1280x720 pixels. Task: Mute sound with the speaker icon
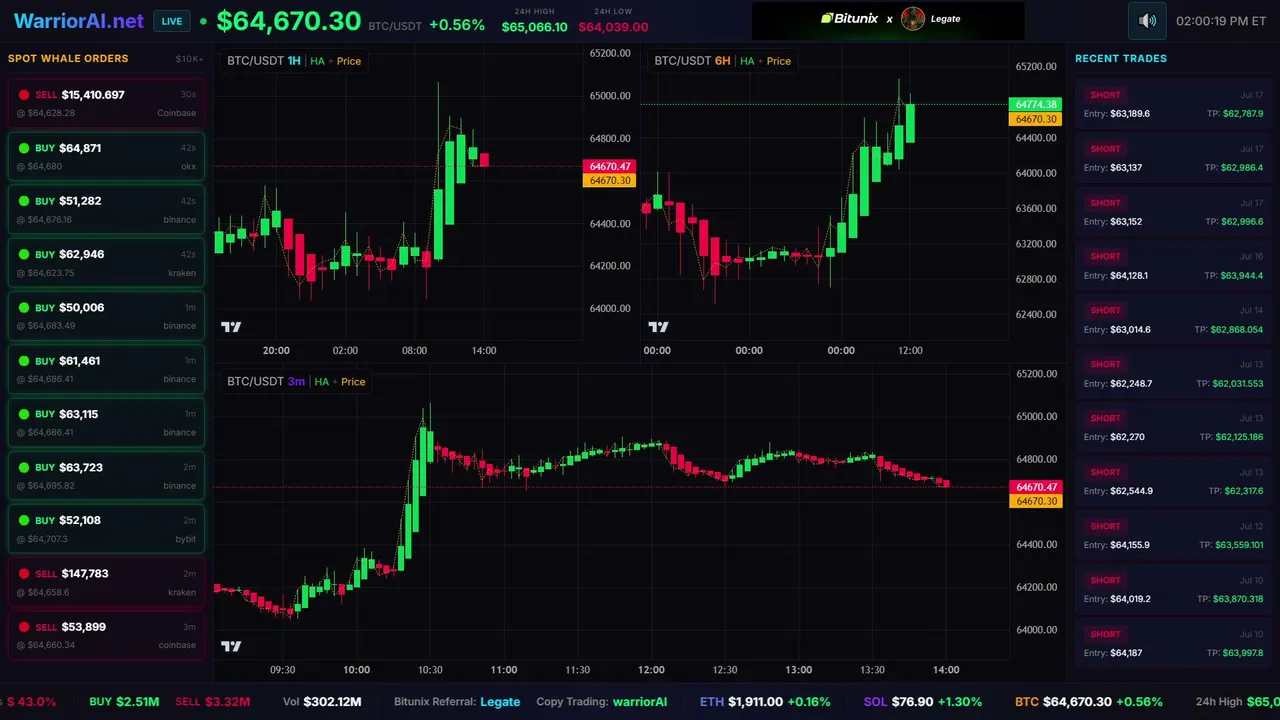point(1147,21)
